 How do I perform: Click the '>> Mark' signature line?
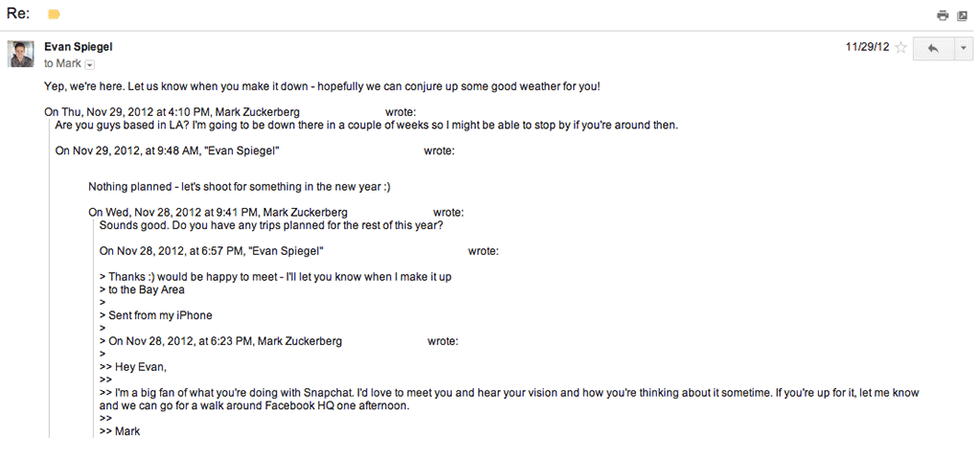(x=120, y=431)
